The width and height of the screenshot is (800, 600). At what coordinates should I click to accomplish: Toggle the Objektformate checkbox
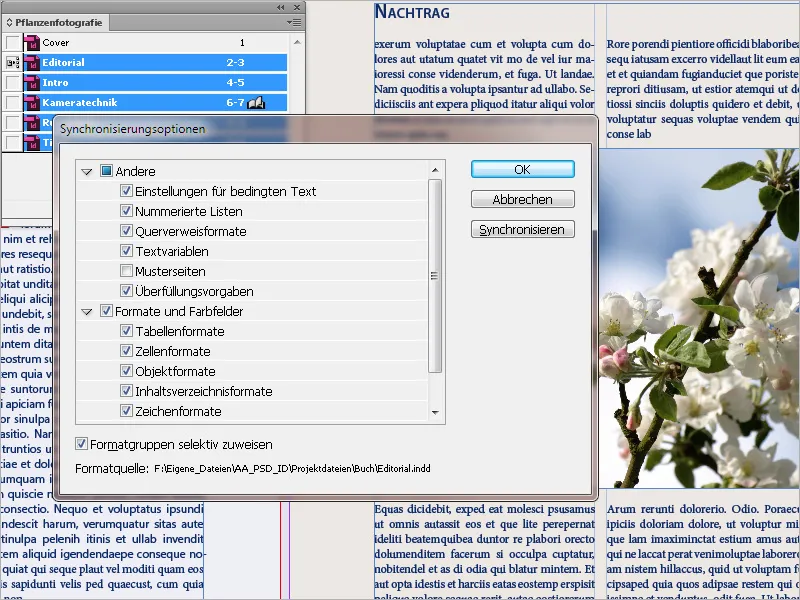[126, 370]
